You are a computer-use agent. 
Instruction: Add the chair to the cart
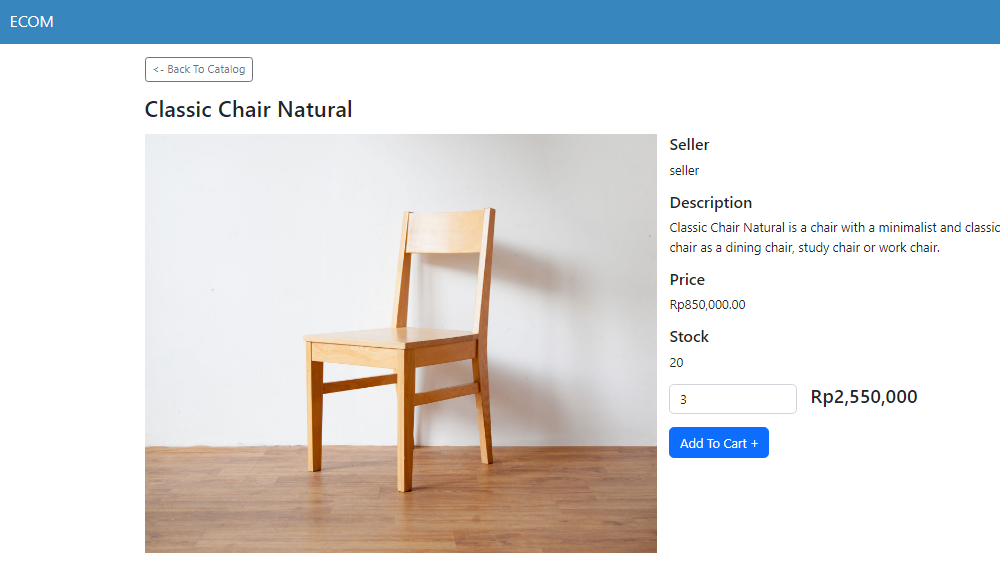[719, 443]
